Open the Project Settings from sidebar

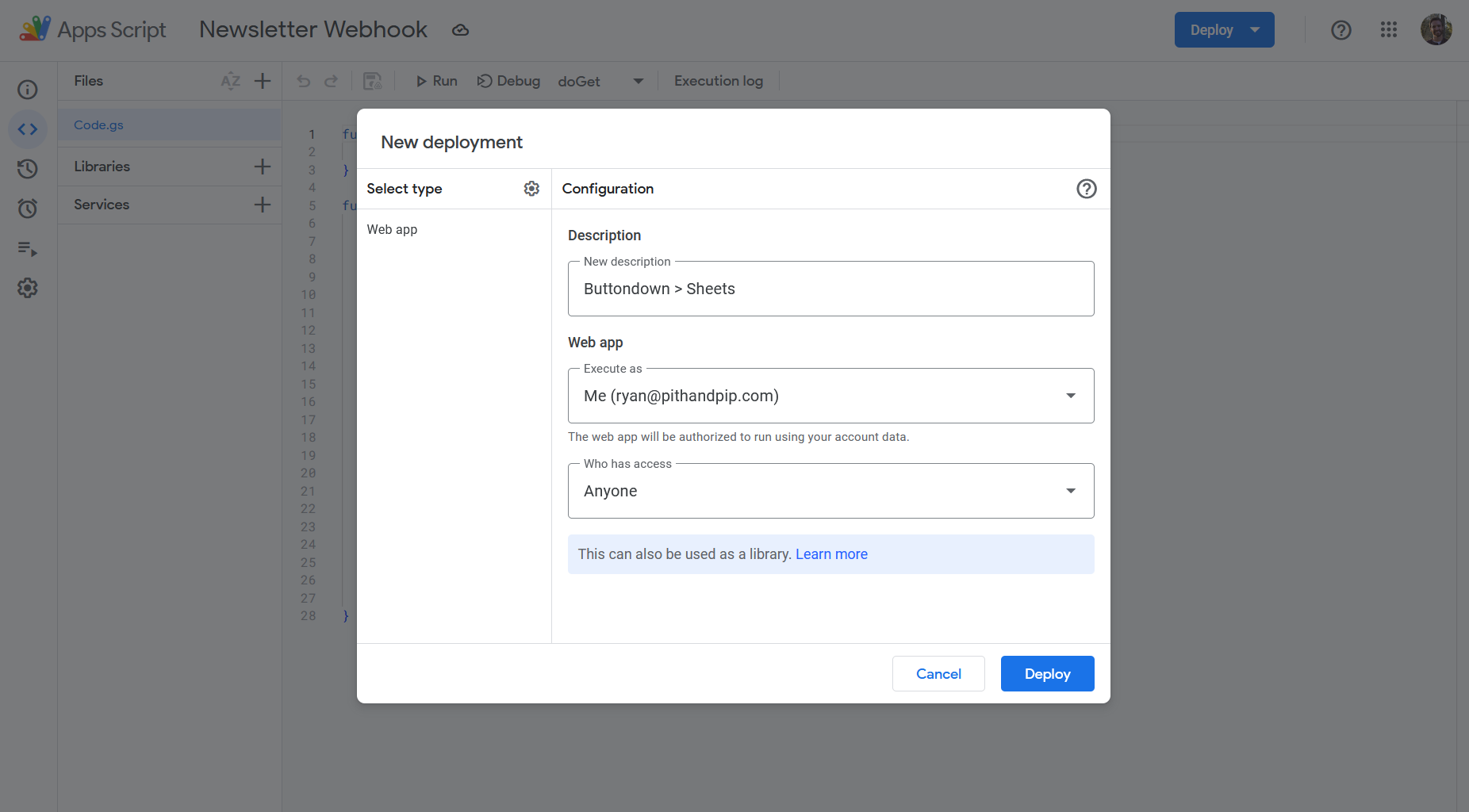(27, 288)
